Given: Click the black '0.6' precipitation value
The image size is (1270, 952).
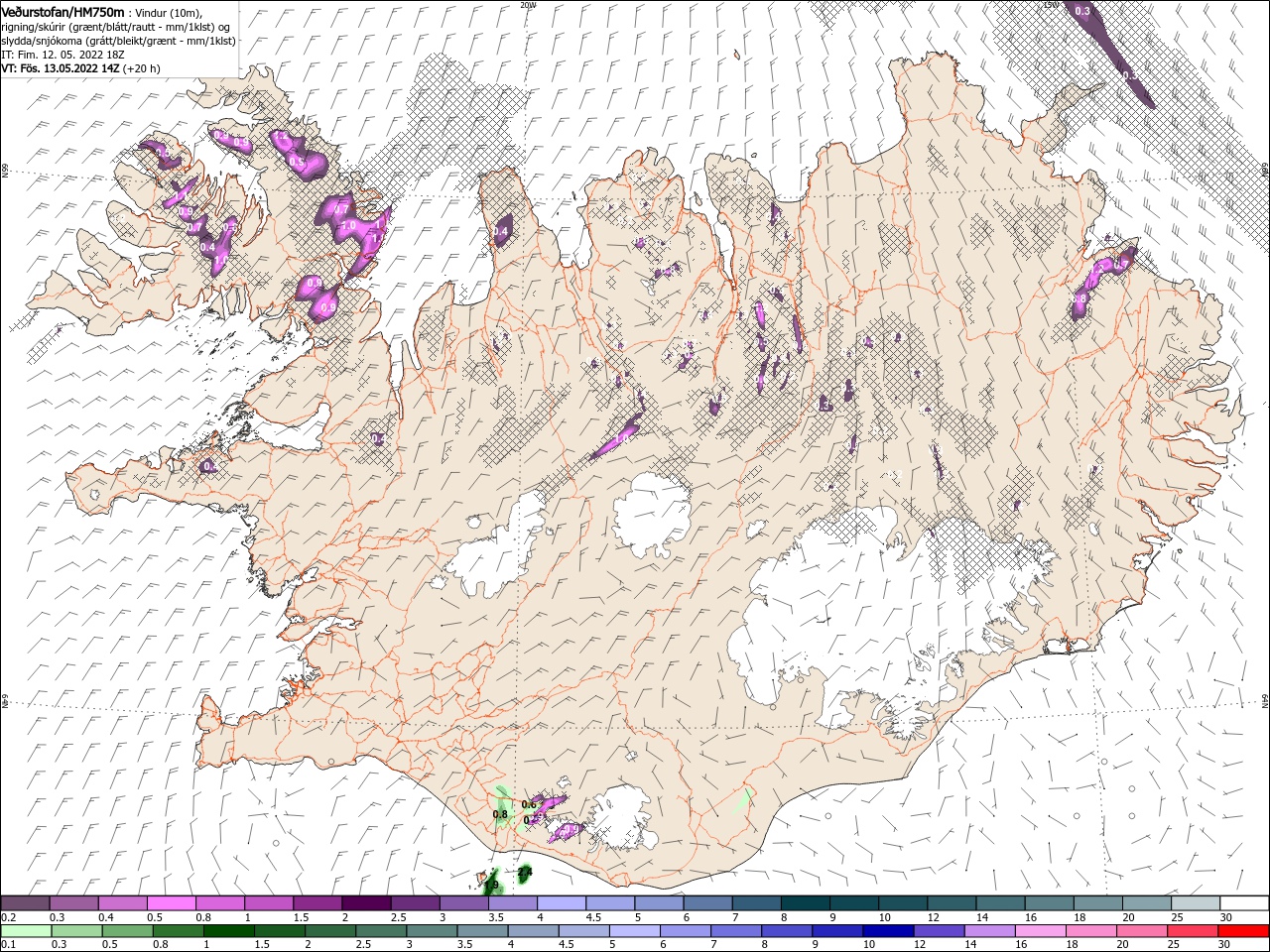Looking at the screenshot, I should [x=529, y=803].
